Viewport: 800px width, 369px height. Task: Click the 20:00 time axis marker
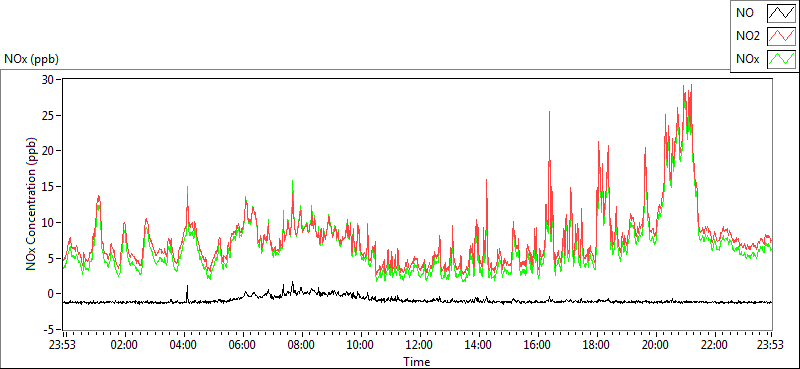655,344
